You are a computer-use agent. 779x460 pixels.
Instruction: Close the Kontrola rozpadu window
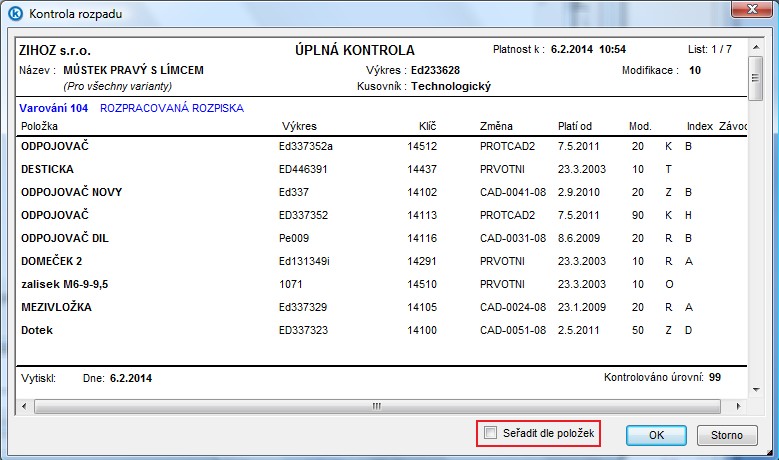click(x=752, y=9)
